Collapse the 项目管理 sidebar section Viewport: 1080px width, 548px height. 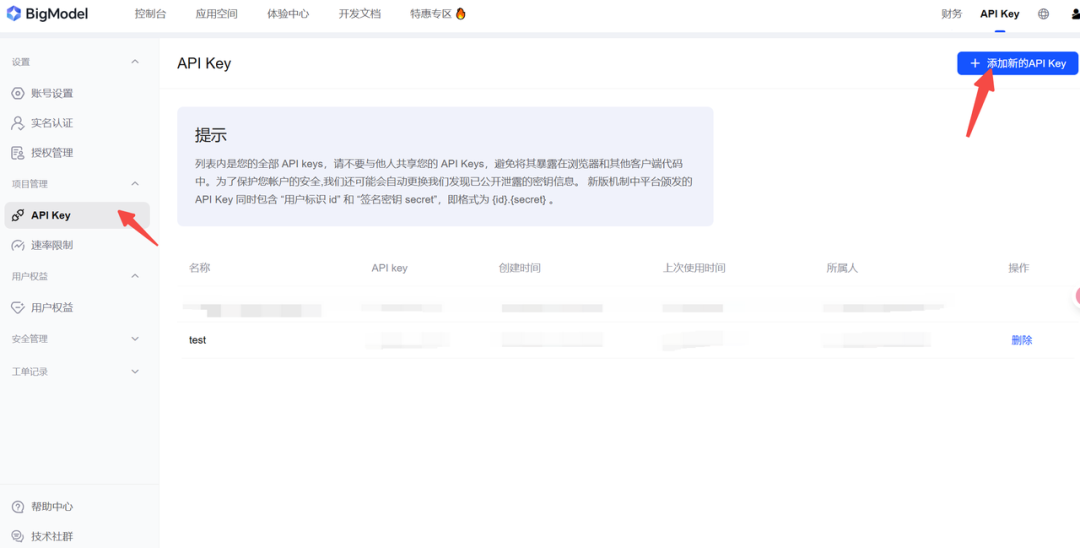(135, 184)
